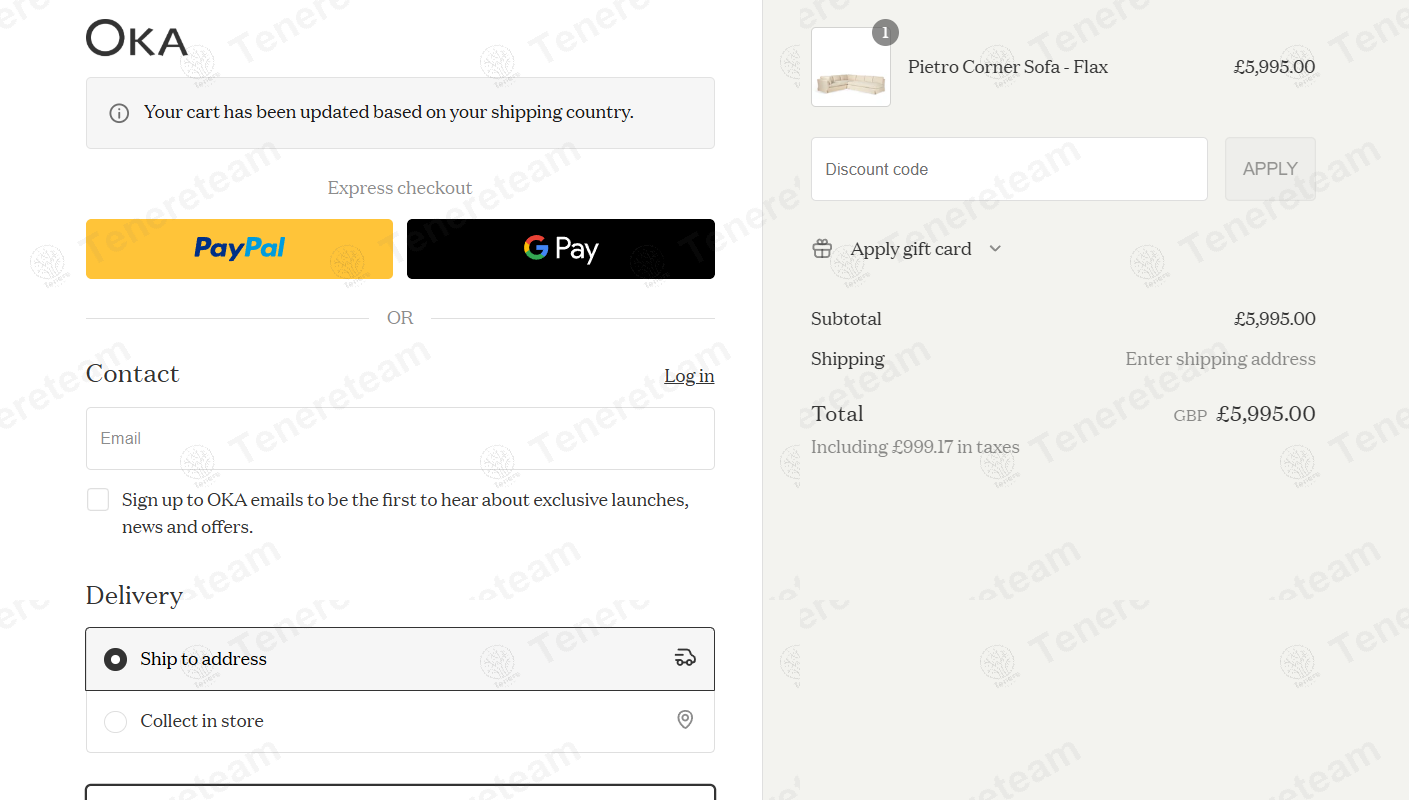Open the Pietro Corner Sofa thumbnail
Image resolution: width=1409 pixels, height=800 pixels.
(x=851, y=68)
